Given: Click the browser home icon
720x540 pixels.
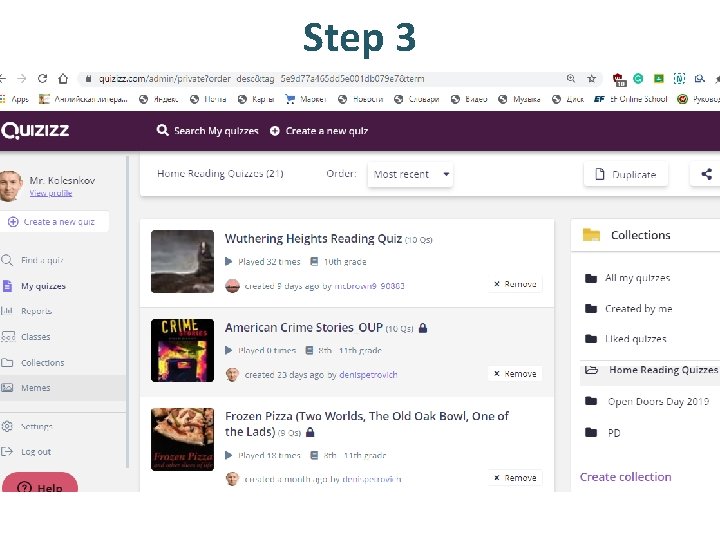Looking at the screenshot, I should click(x=63, y=79).
